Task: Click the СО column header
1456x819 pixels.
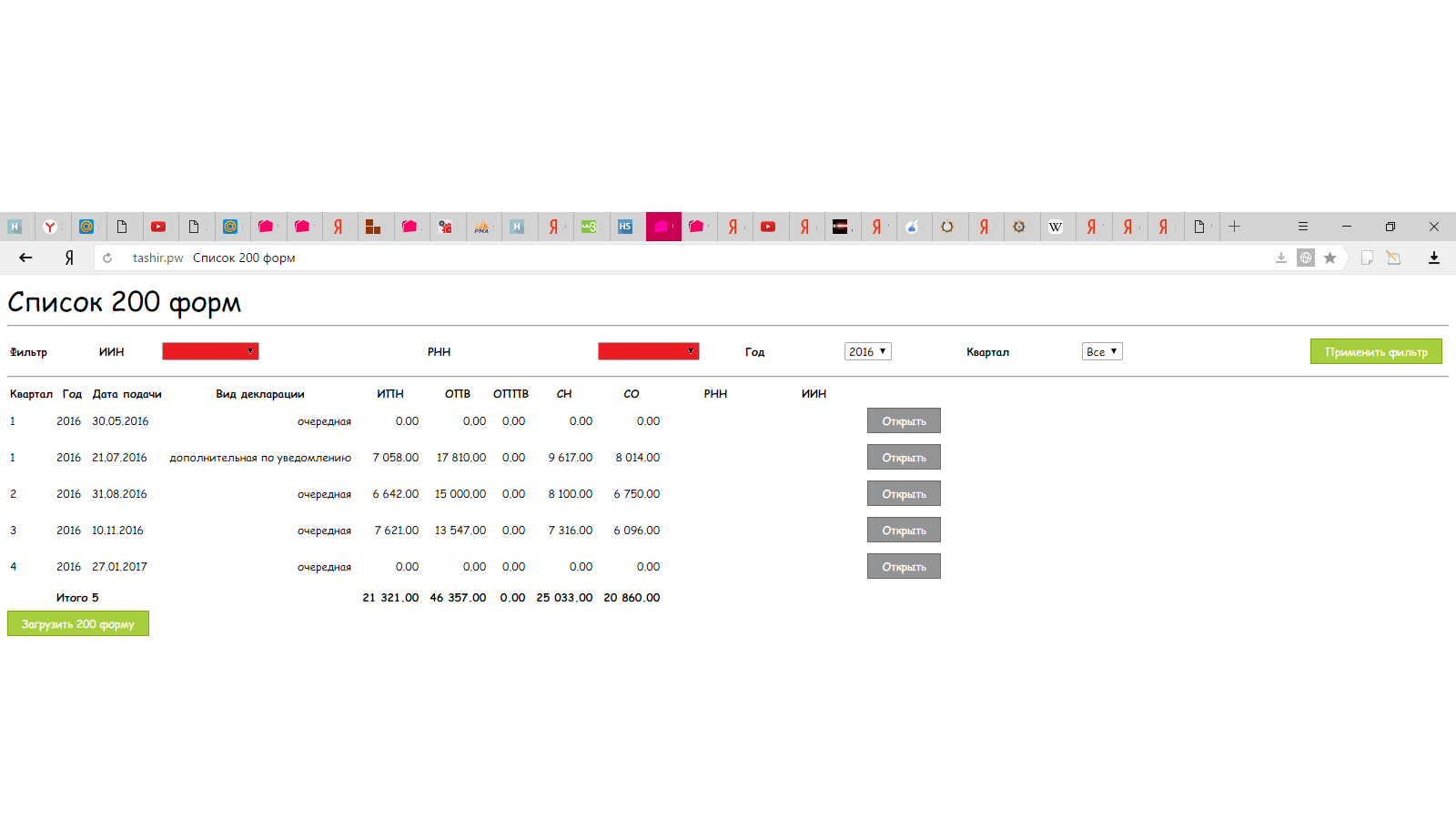Action: pos(632,394)
